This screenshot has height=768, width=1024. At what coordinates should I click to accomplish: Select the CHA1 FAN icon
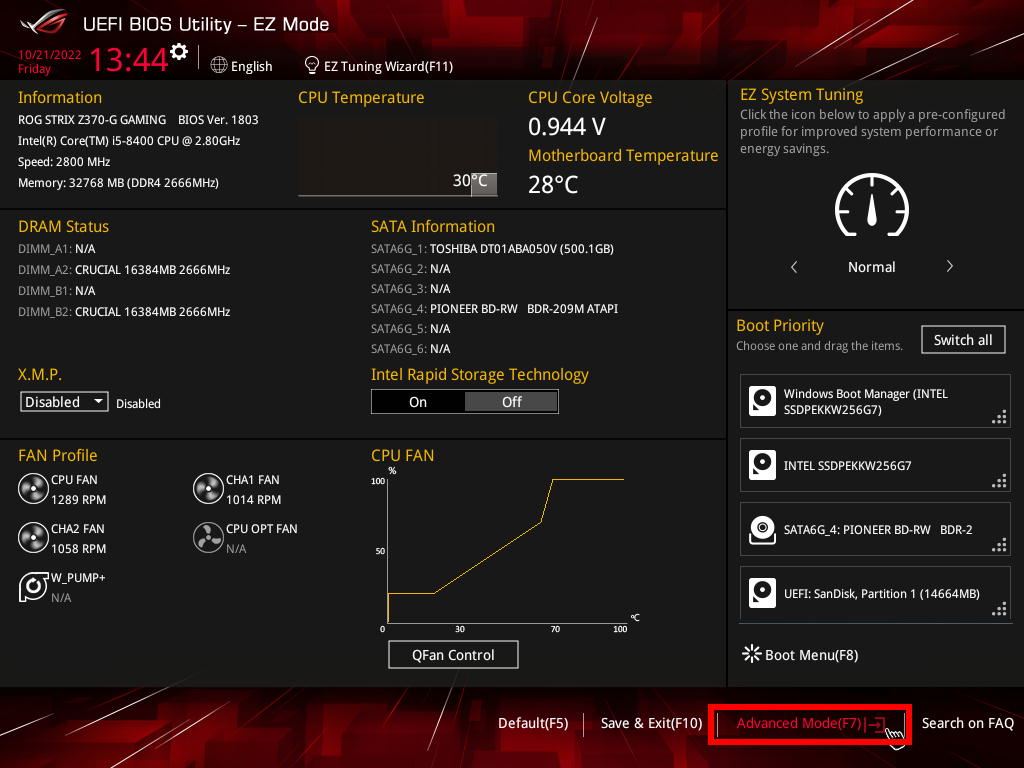208,488
